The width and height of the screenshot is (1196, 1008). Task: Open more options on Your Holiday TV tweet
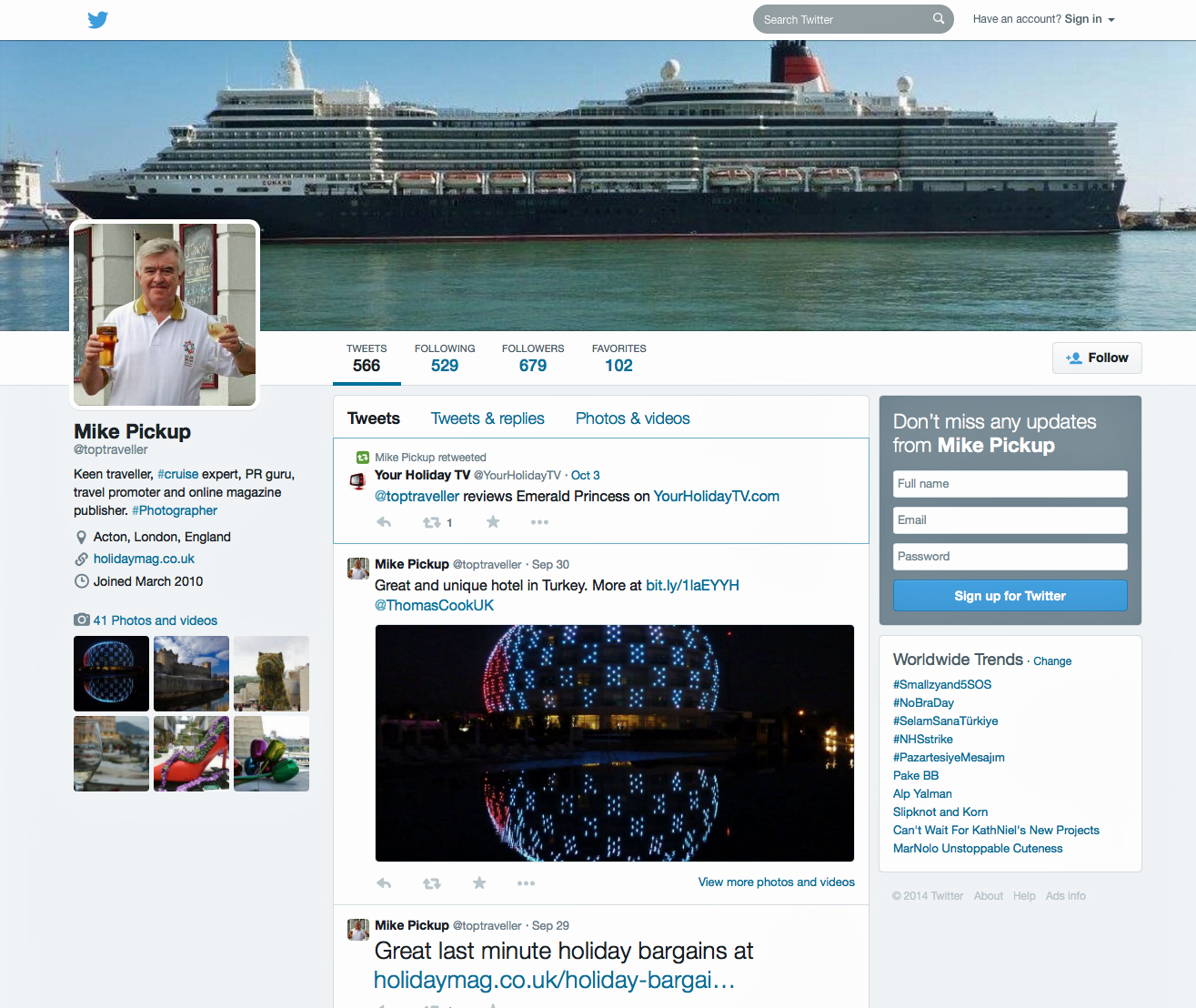[x=539, y=522]
